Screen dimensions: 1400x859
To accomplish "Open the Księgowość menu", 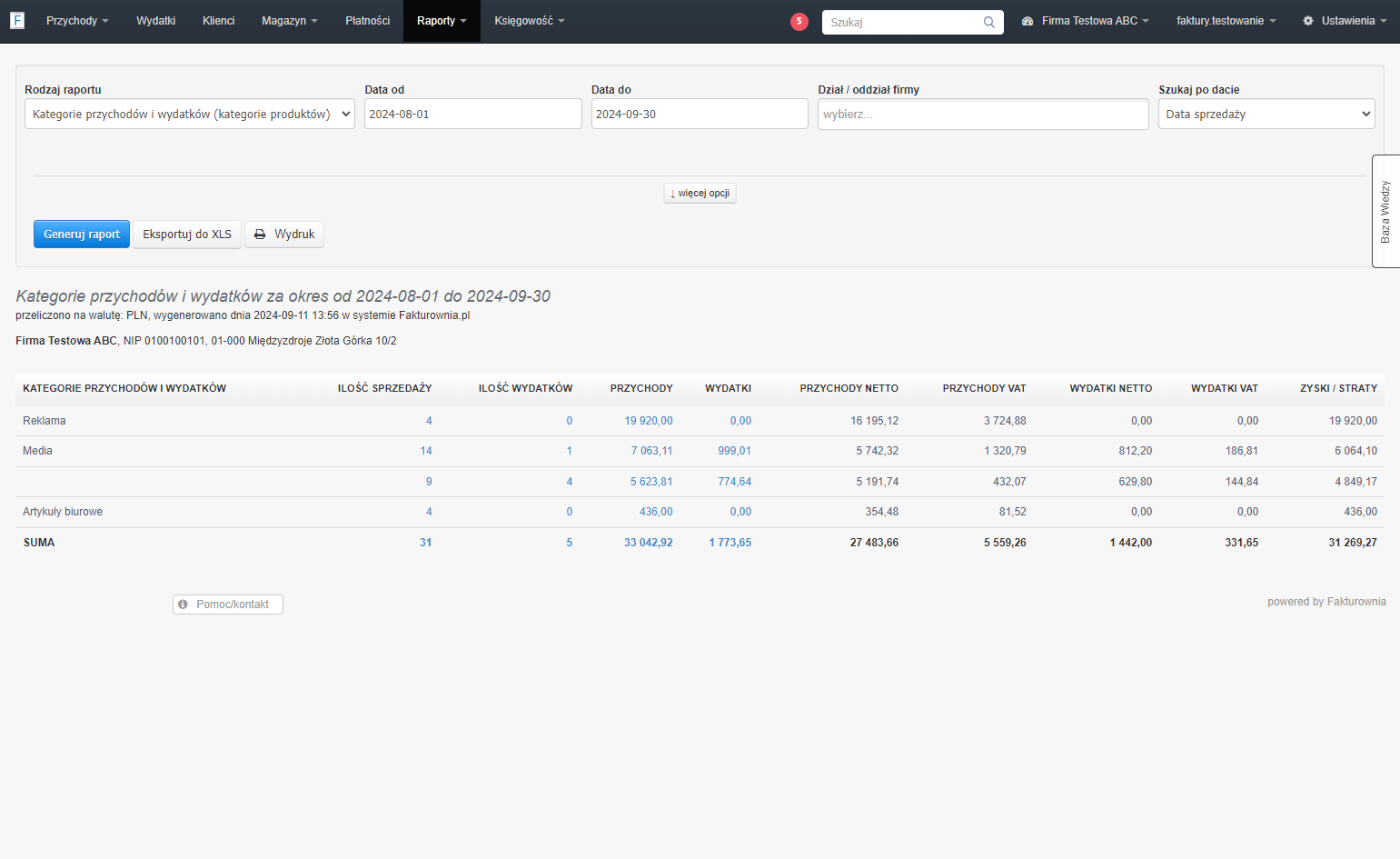I will tap(529, 21).
